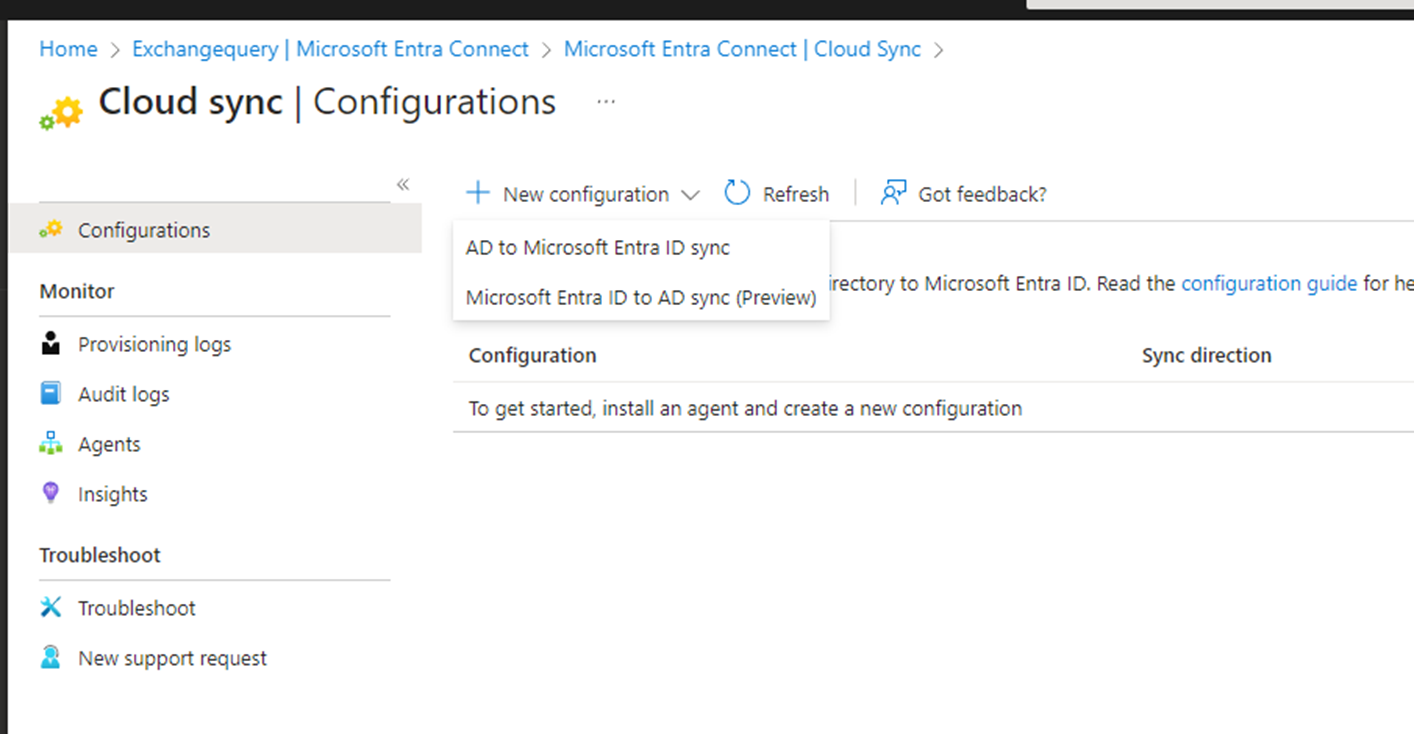Click the Cloud sync gear icon beside title
Viewport: 1414px width, 734px height.
tap(62, 113)
